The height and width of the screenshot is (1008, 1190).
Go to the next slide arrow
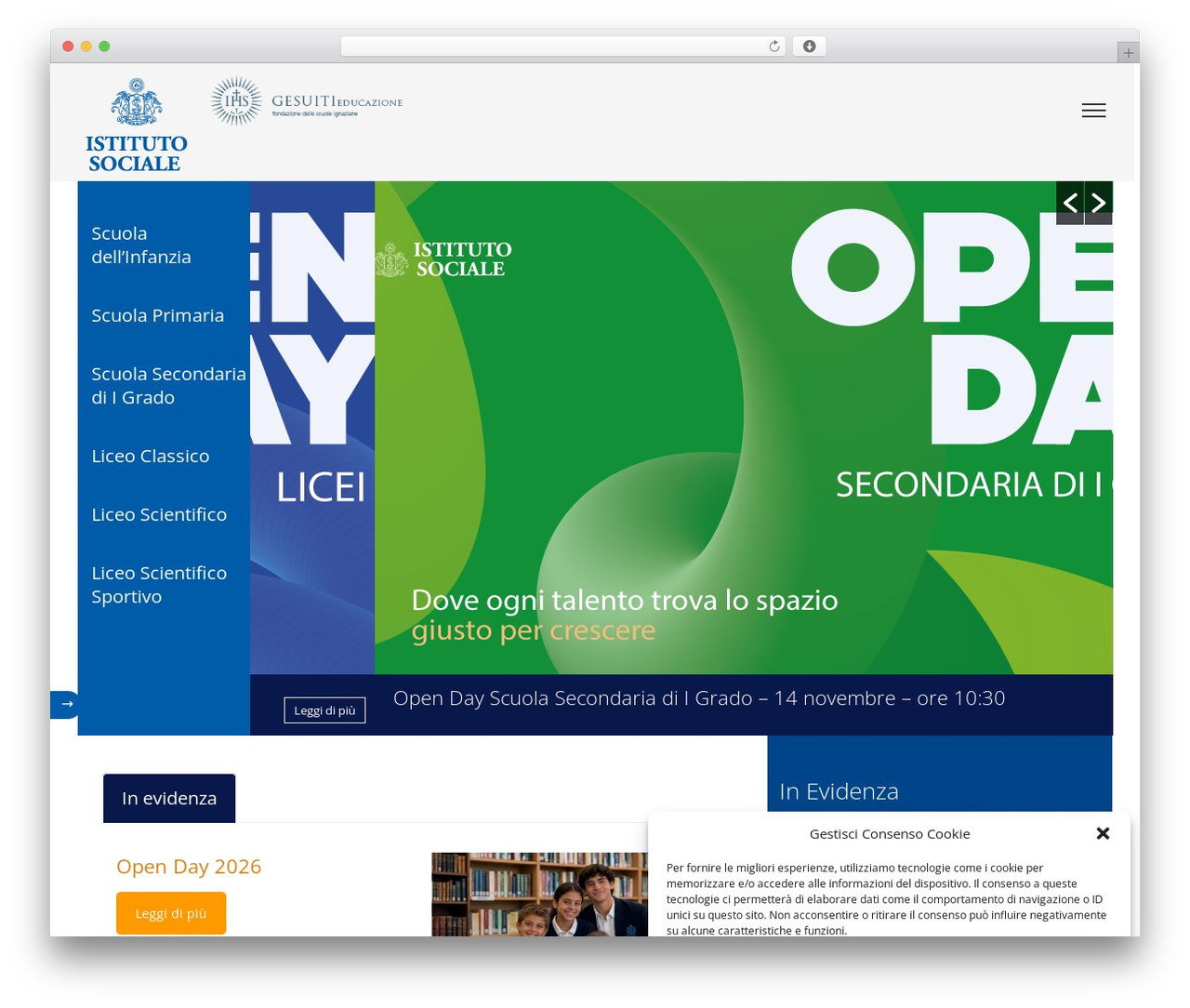[1099, 203]
